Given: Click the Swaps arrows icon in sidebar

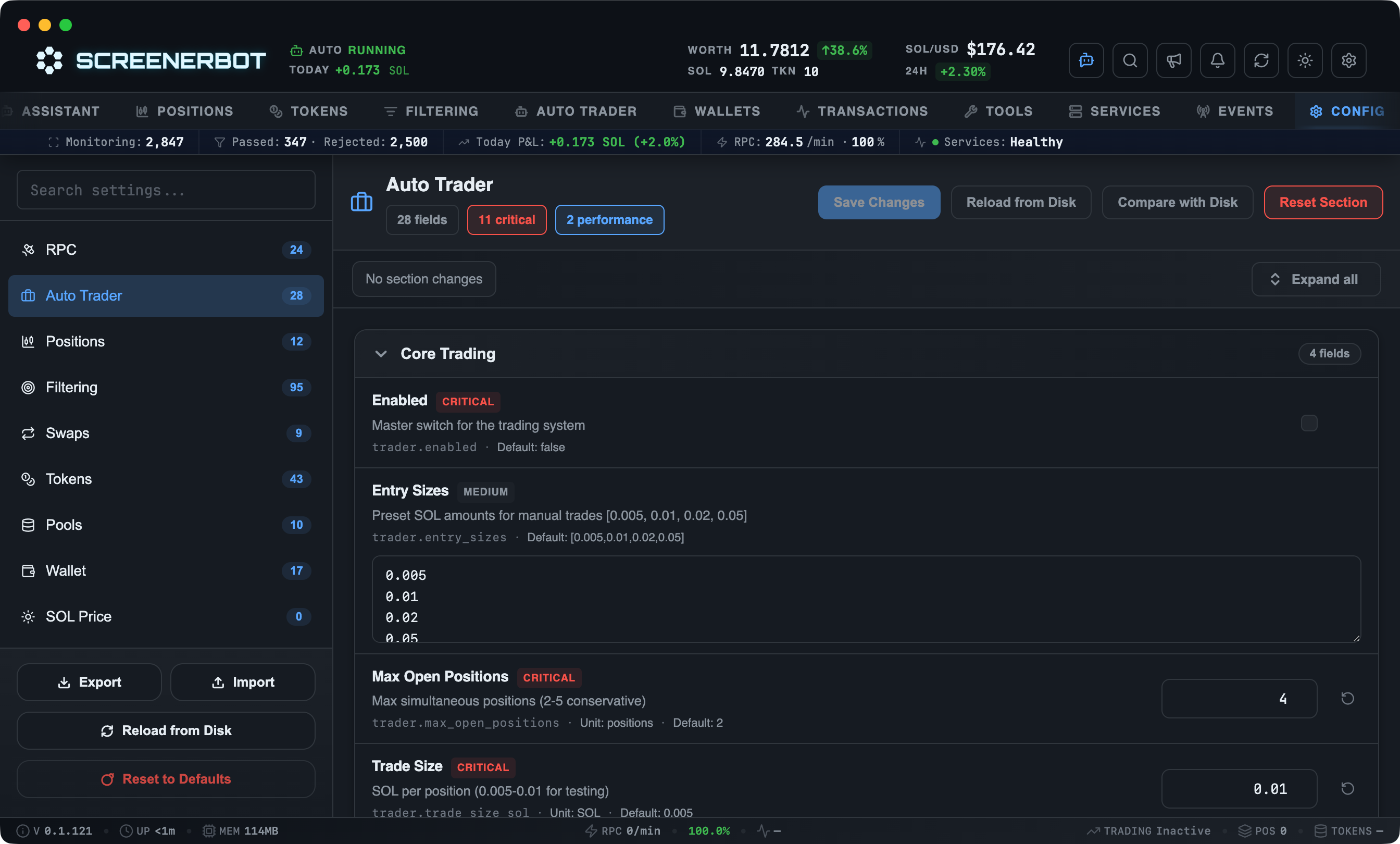Looking at the screenshot, I should 28,433.
